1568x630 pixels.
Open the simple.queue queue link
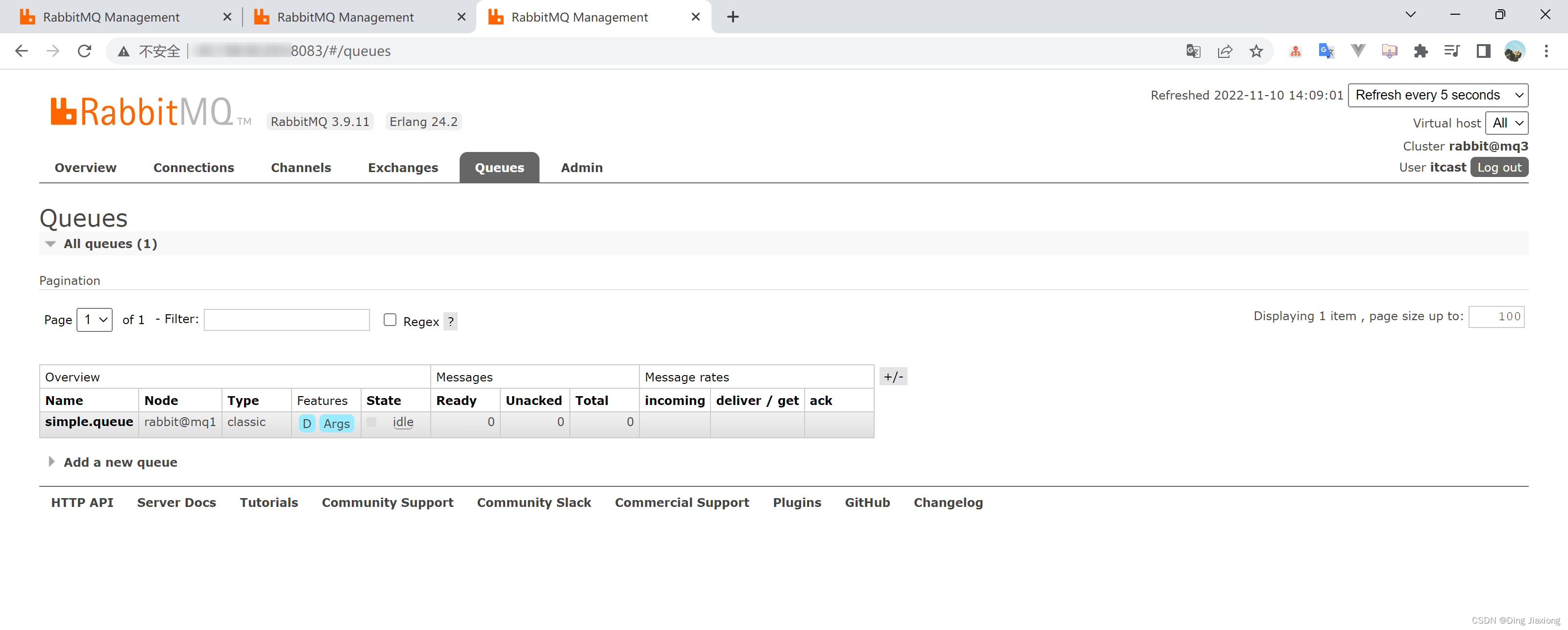pyautogui.click(x=89, y=422)
